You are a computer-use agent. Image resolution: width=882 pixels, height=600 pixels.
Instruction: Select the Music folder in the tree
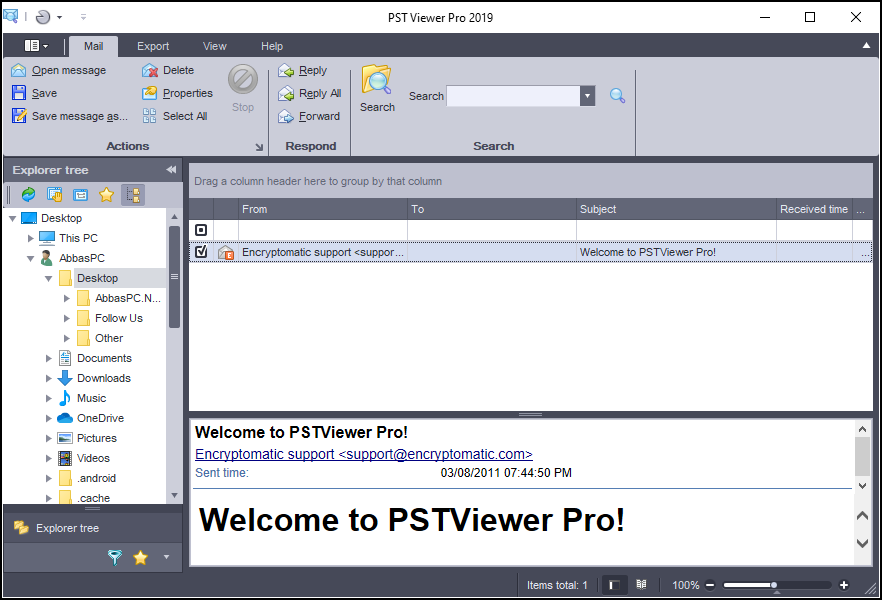click(91, 398)
